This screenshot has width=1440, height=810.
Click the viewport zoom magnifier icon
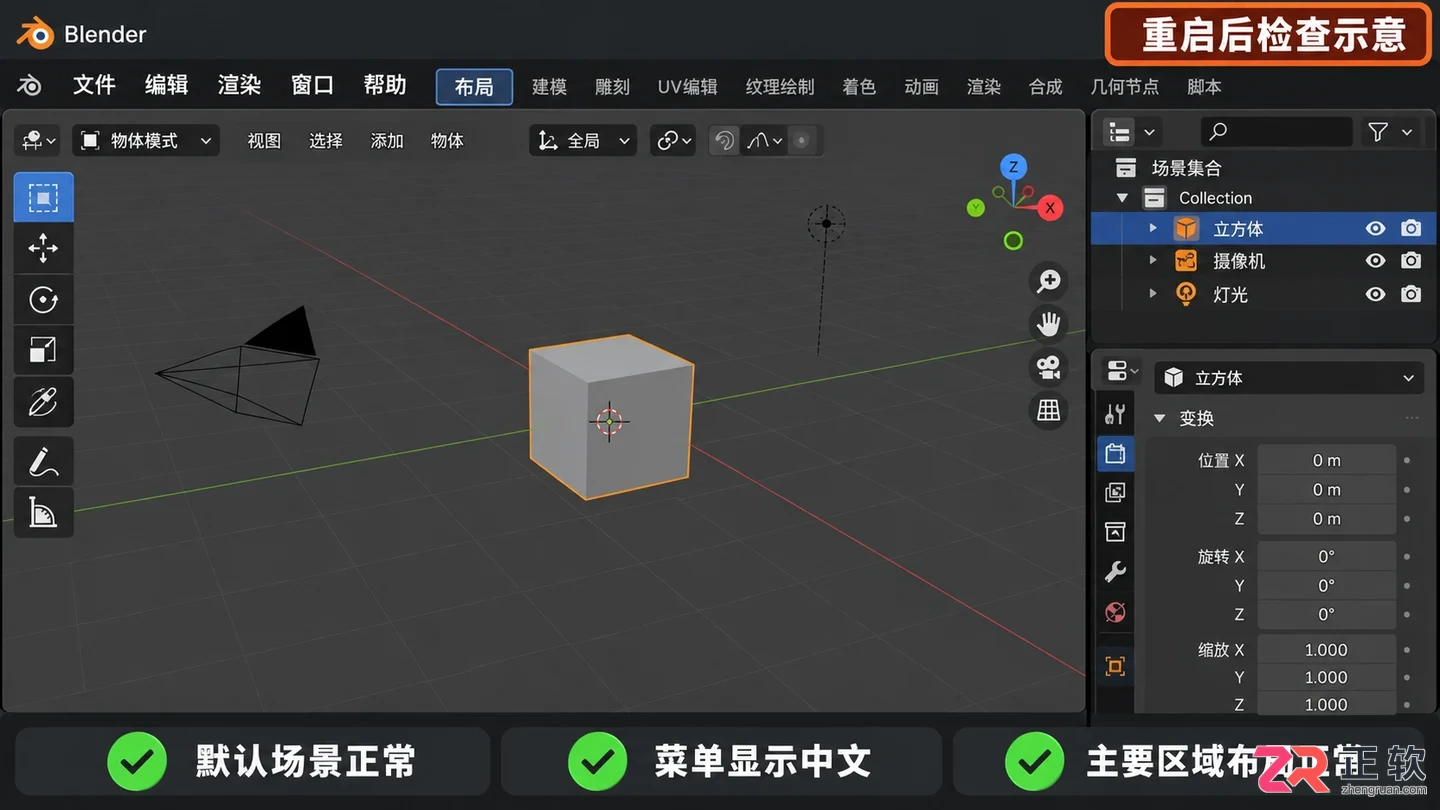tap(1048, 282)
